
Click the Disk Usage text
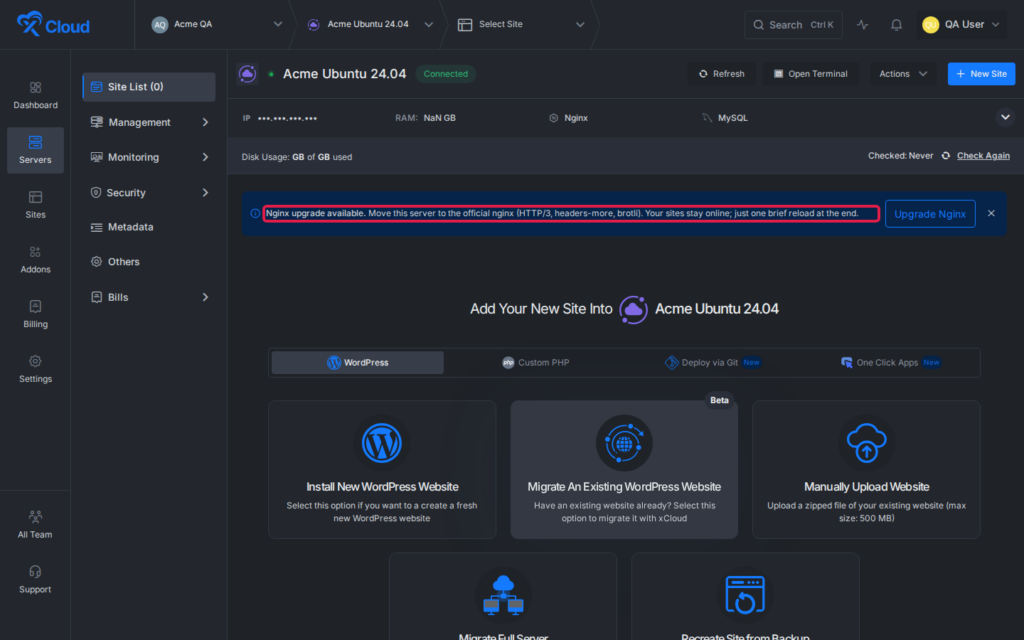[x=296, y=157]
